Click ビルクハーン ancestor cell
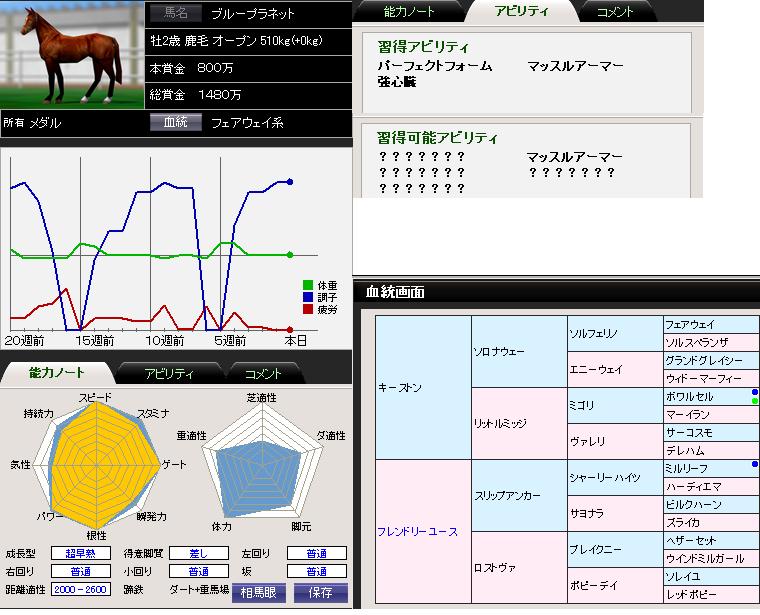 [711, 505]
